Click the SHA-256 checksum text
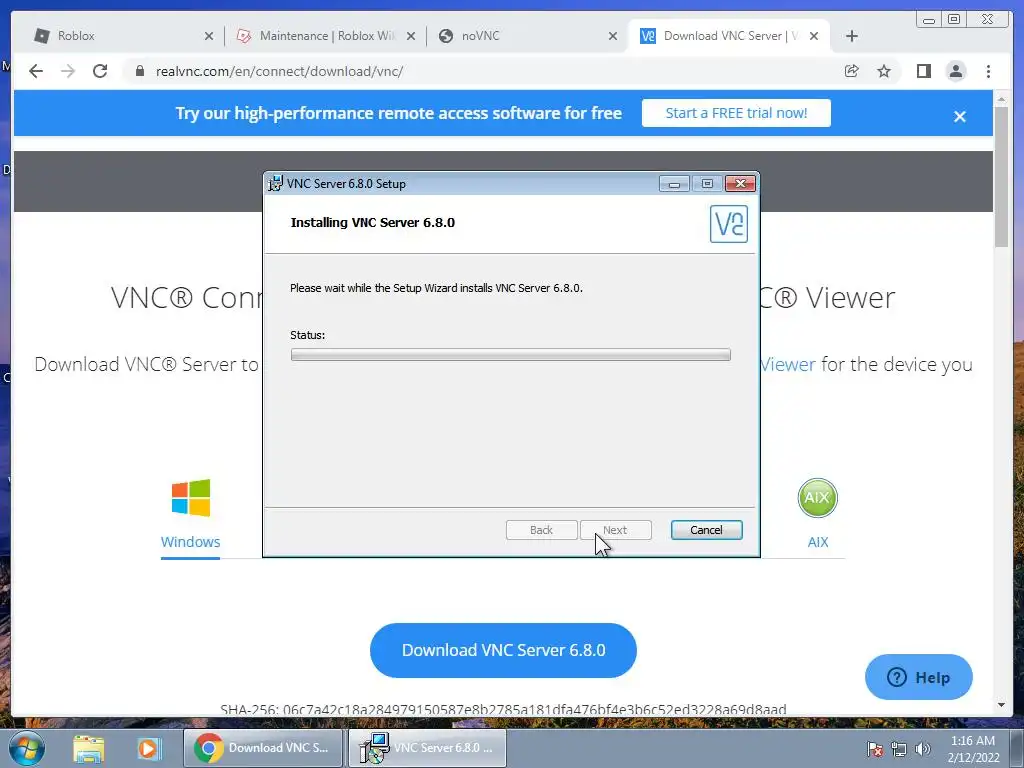This screenshot has width=1024, height=768. 503,709
